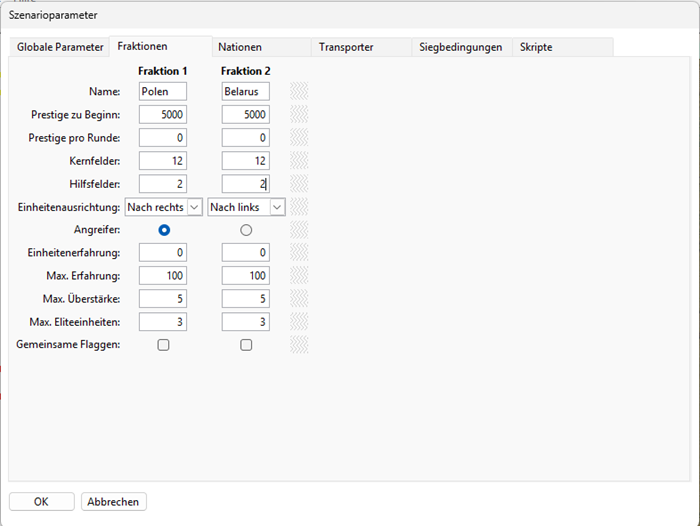This screenshot has height=526, width=700.
Task: Click Prestige pro Runde field for Fraktion 2
Action: pyautogui.click(x=246, y=138)
